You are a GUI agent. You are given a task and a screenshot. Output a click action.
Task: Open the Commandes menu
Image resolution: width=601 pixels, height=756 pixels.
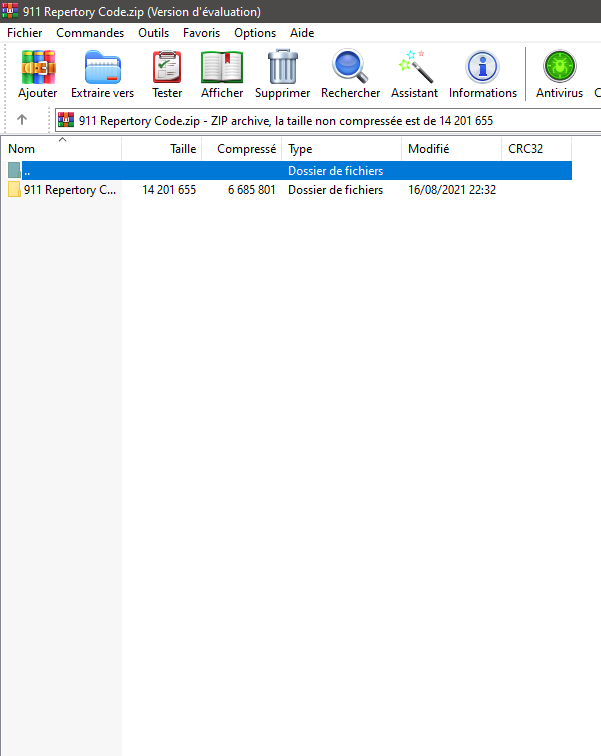click(x=90, y=33)
